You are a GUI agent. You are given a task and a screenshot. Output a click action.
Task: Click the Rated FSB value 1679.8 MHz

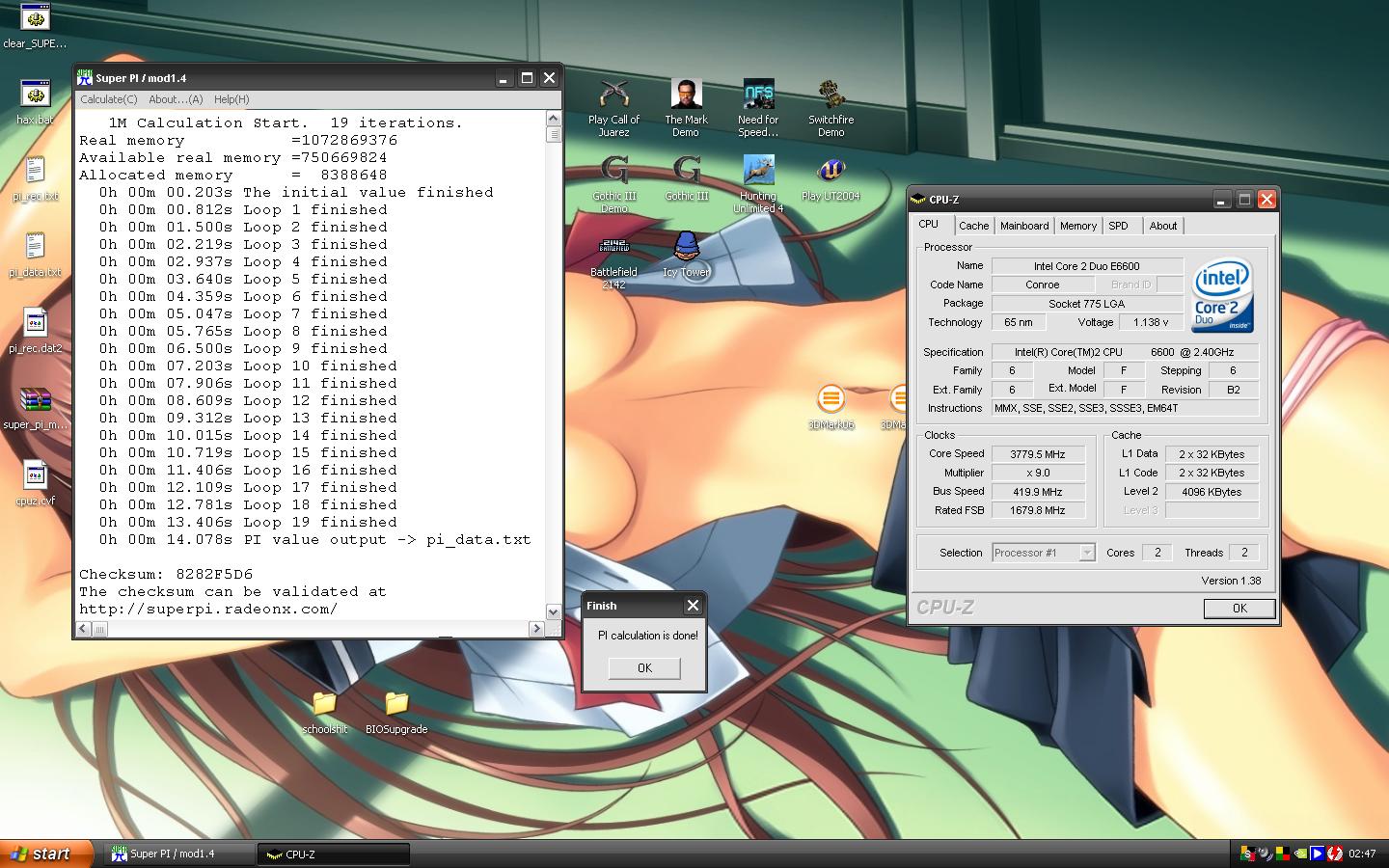pyautogui.click(x=1038, y=510)
